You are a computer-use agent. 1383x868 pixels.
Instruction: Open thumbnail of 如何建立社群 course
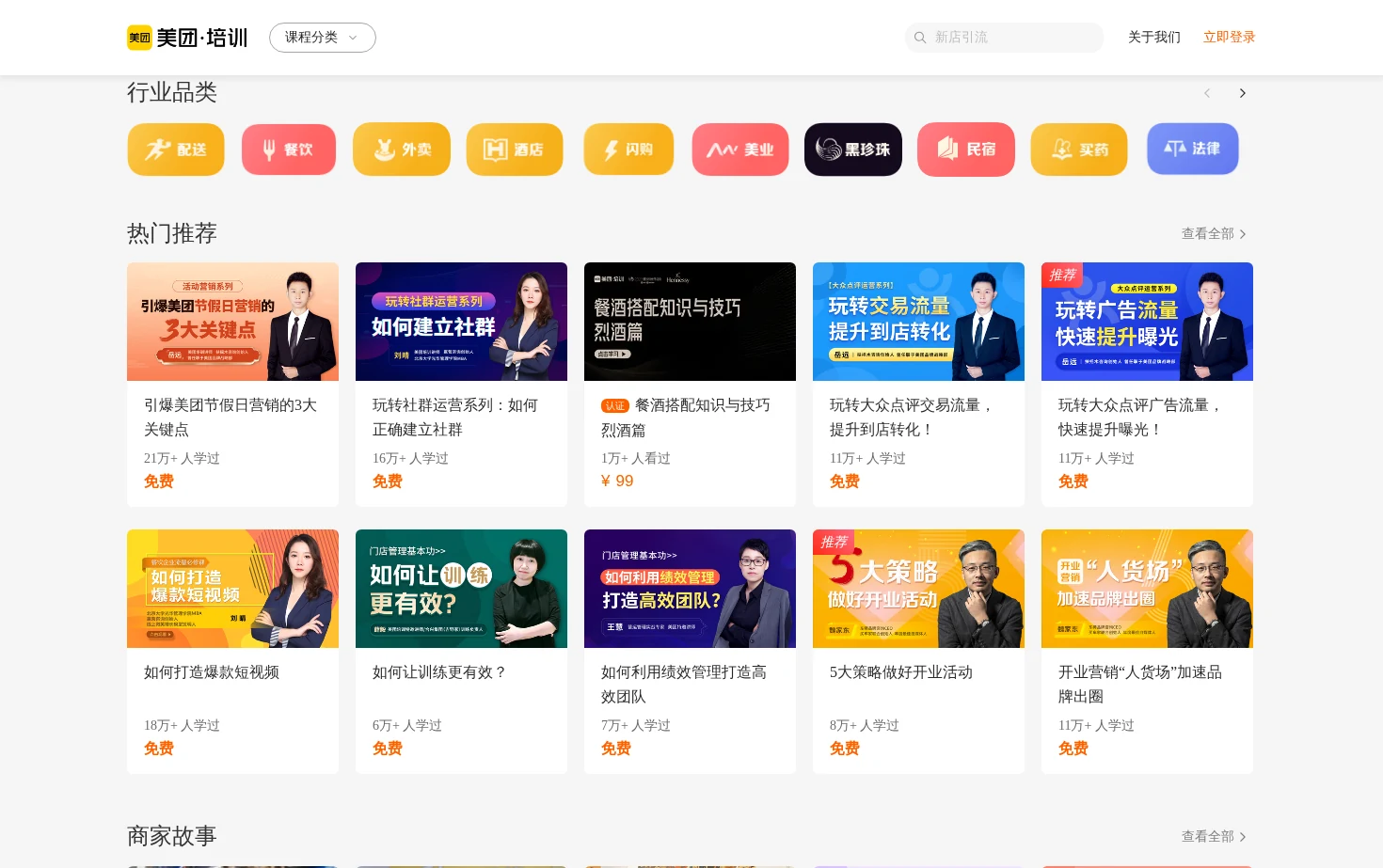[x=461, y=322]
